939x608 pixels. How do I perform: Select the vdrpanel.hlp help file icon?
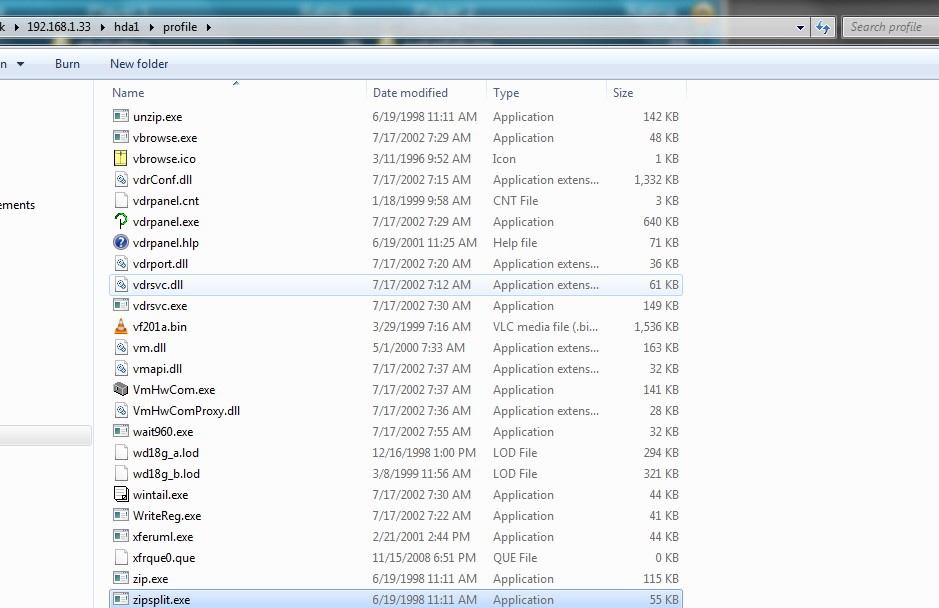point(122,243)
